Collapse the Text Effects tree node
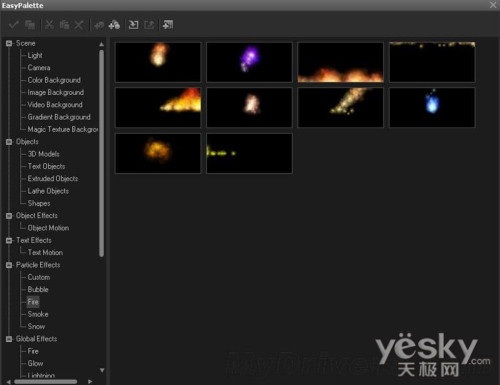 click(x=9, y=240)
